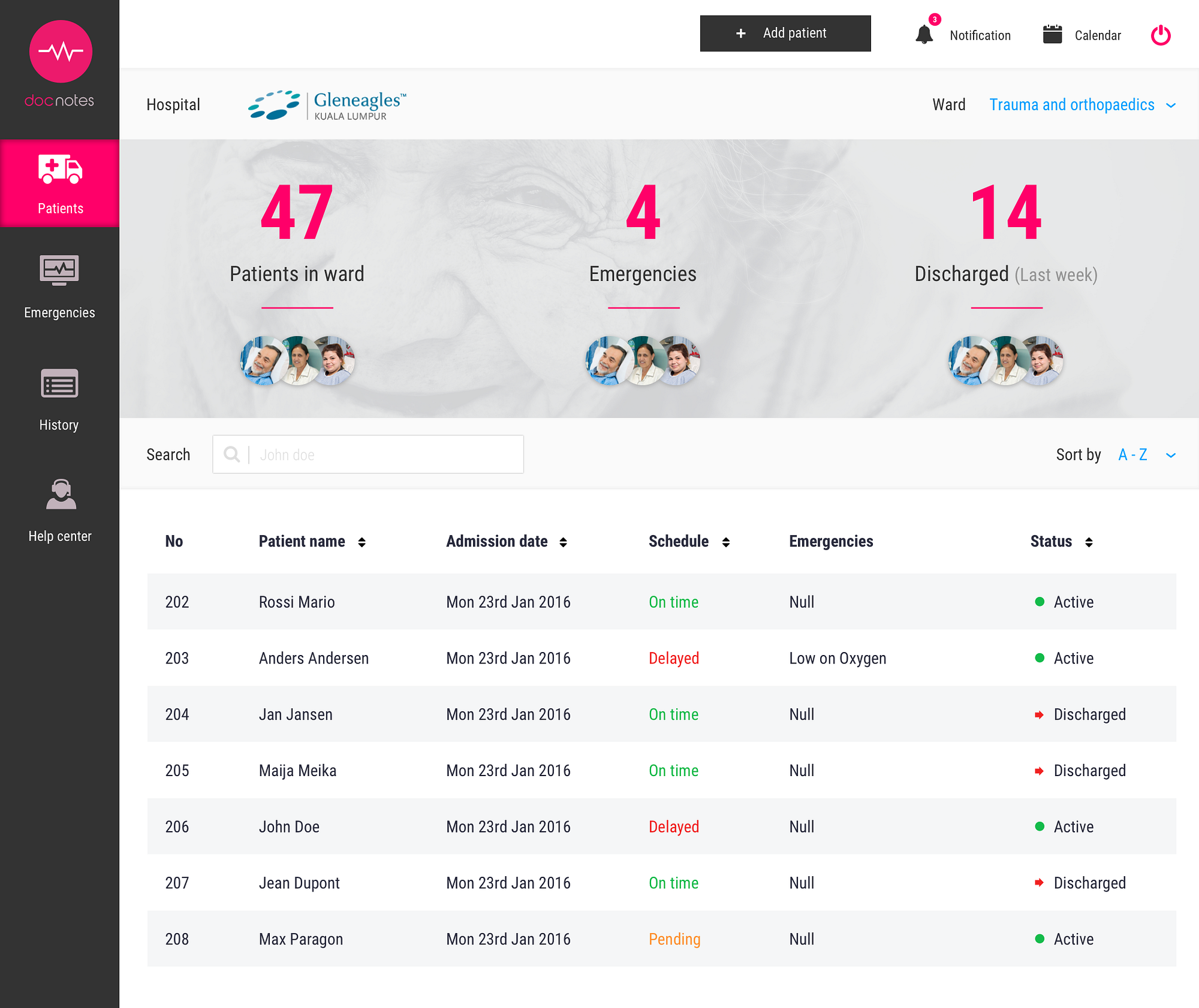This screenshot has height=1008, width=1199.
Task: Sort the table by Patient name
Action: click(361, 542)
